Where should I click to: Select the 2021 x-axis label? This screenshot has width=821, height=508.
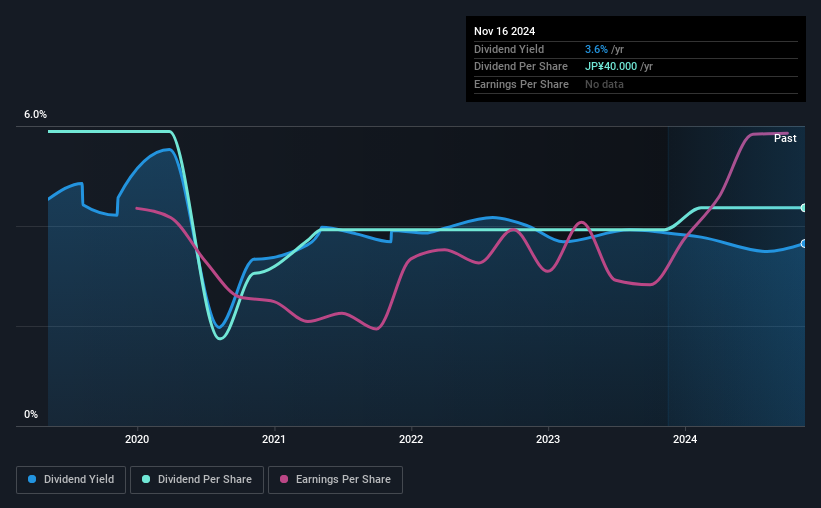(x=274, y=439)
